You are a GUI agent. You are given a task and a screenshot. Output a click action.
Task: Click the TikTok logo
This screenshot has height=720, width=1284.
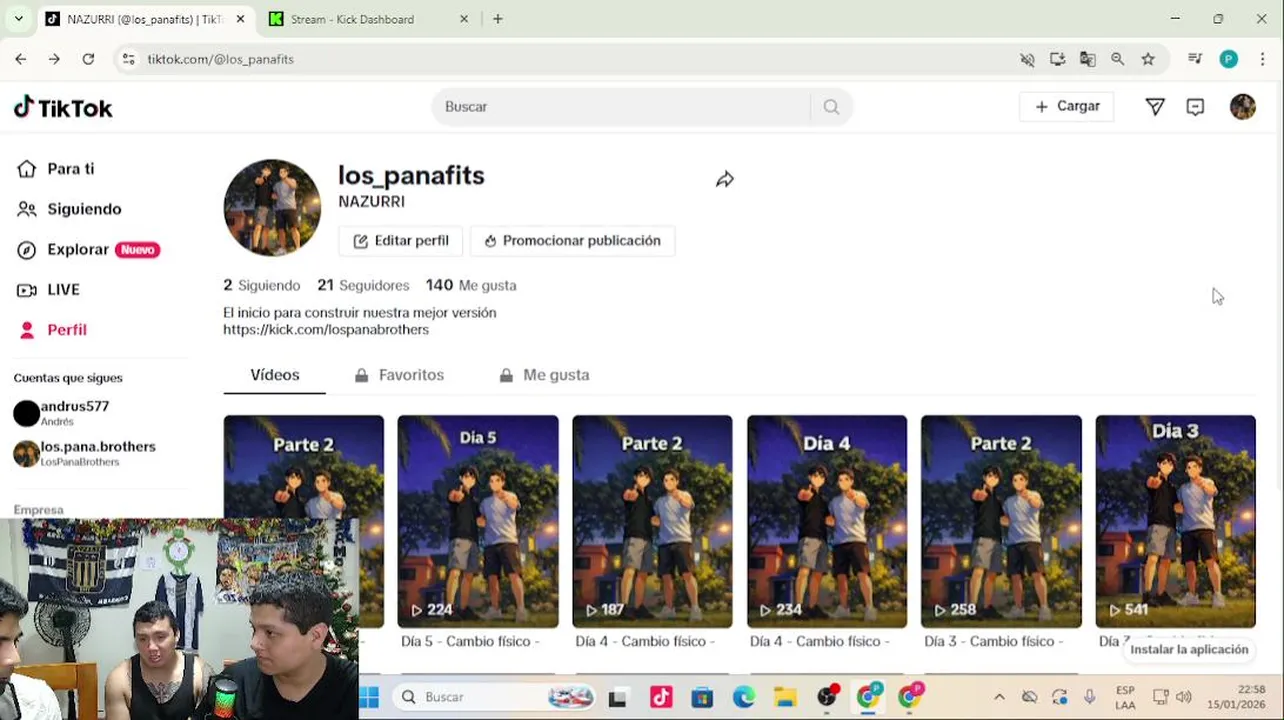63,107
